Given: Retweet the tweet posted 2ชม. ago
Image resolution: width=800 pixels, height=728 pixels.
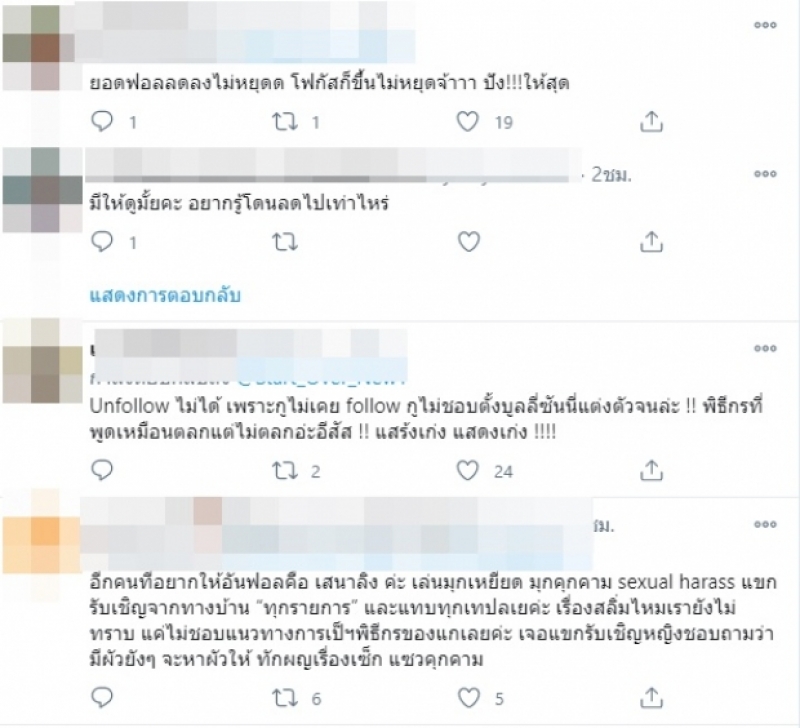Looking at the screenshot, I should (x=285, y=242).
